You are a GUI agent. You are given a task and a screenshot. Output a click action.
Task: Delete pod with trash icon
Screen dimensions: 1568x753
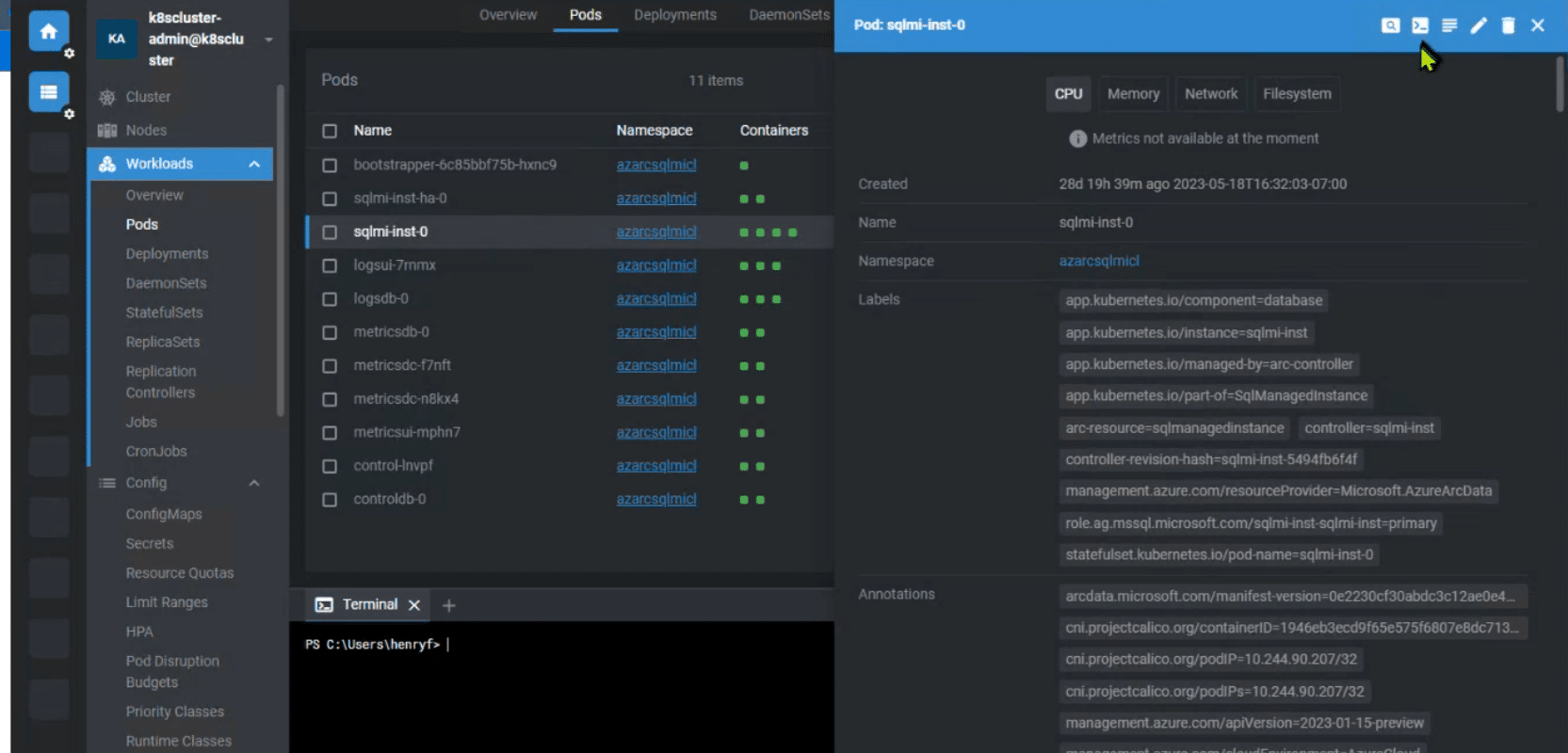tap(1508, 25)
